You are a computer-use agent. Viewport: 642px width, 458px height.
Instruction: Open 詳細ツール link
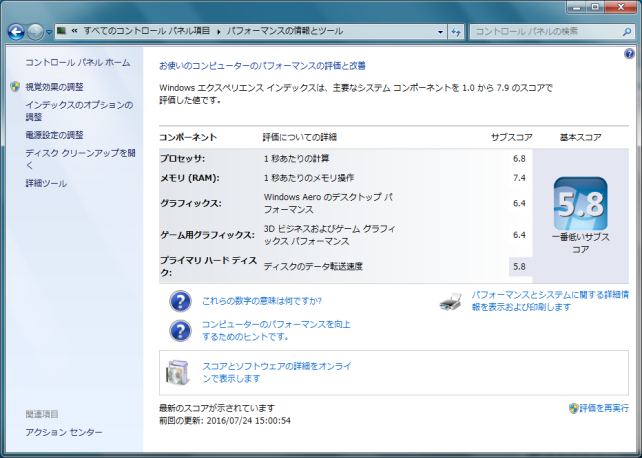[x=46, y=183]
